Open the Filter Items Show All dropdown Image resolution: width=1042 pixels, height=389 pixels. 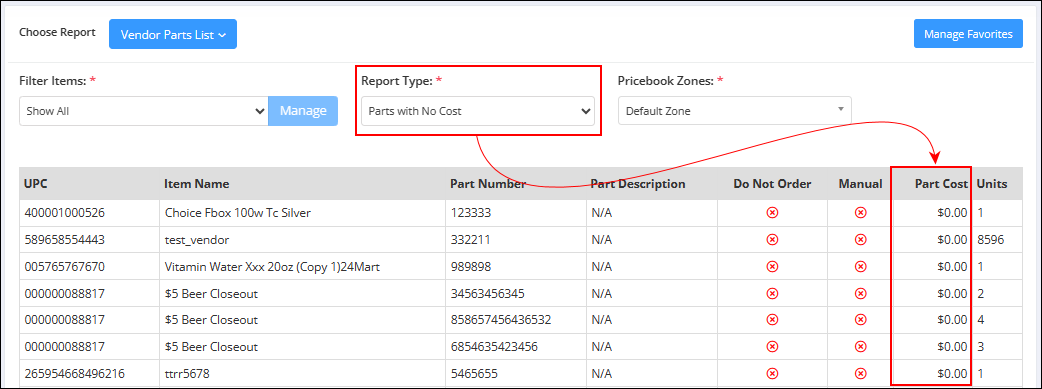tap(144, 111)
